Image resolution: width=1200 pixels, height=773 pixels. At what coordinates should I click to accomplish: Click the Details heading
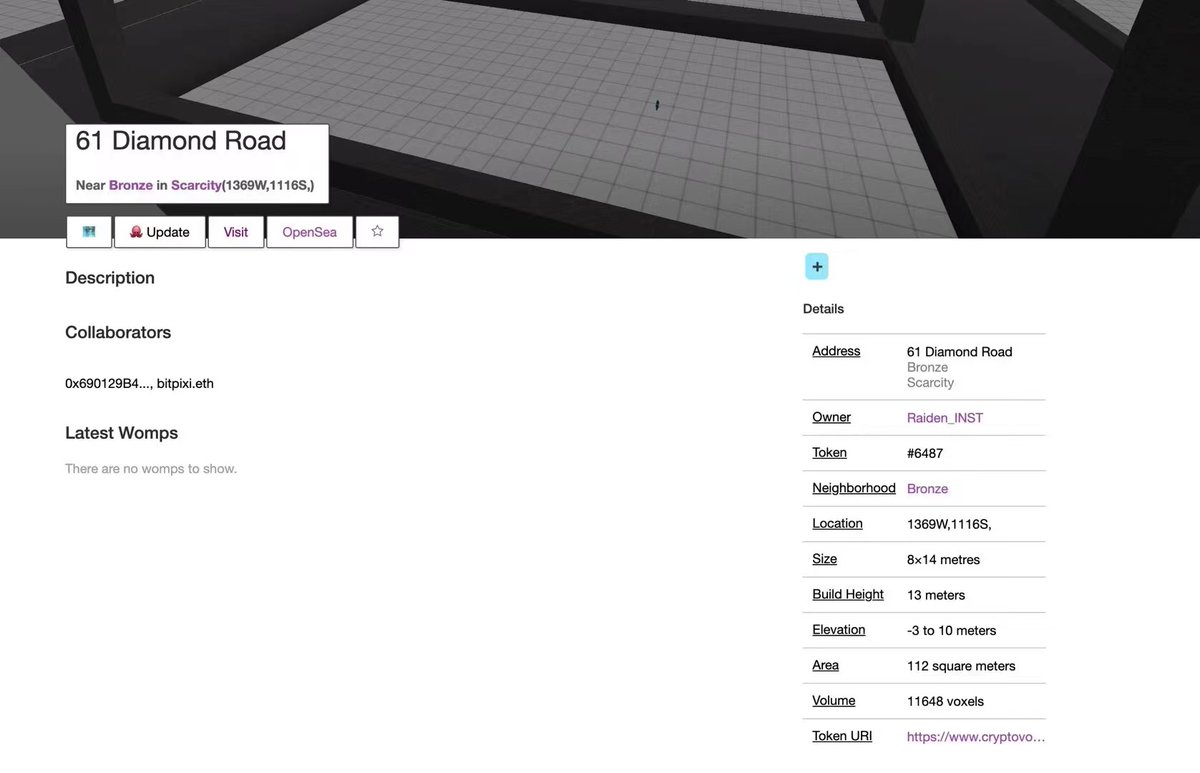[823, 309]
